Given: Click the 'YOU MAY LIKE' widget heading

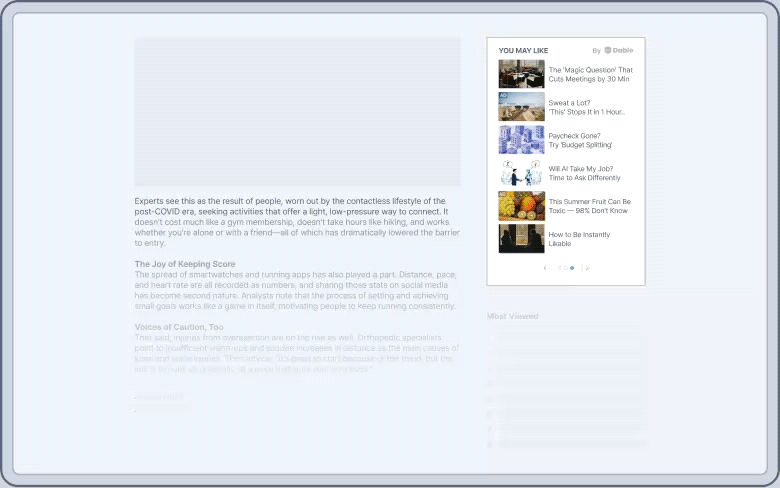Looking at the screenshot, I should (523, 51).
